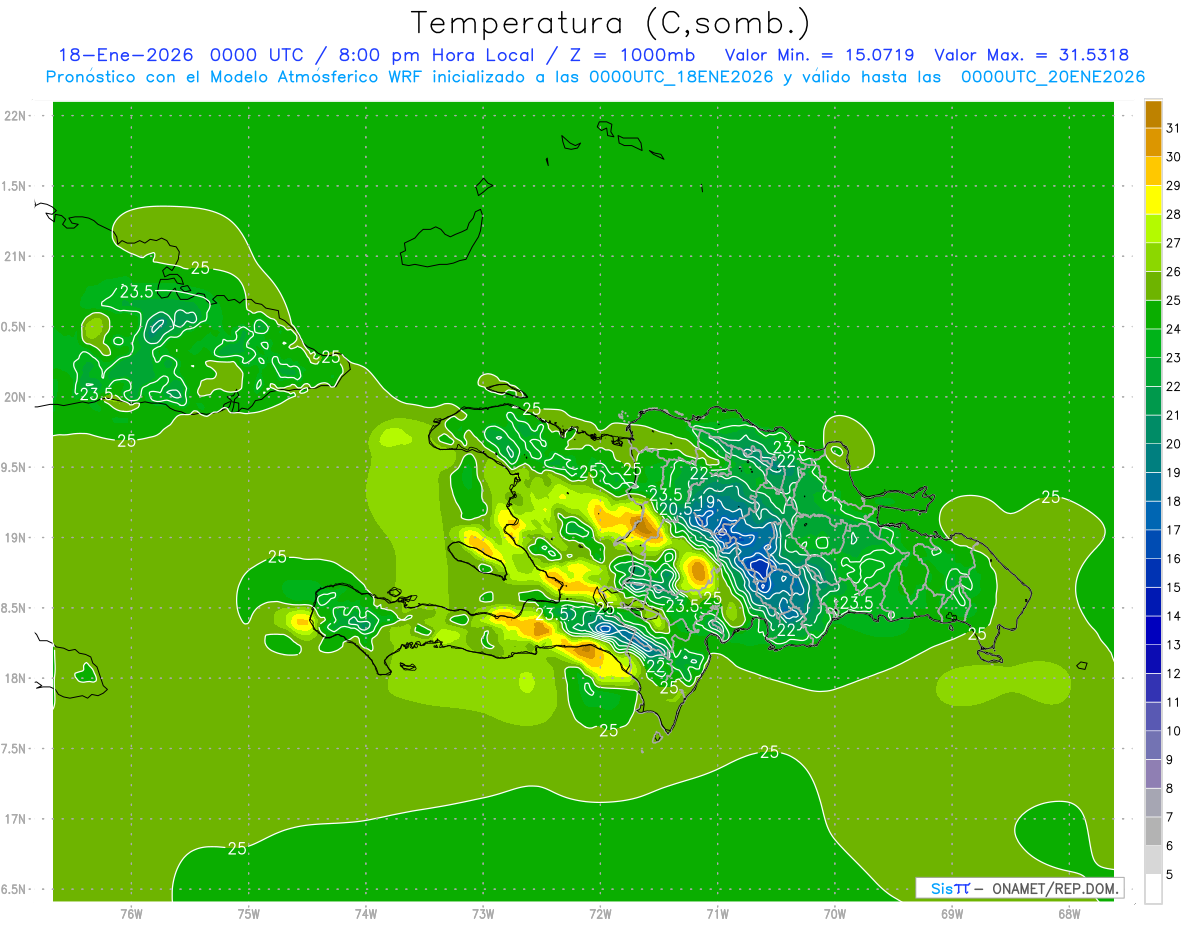The height and width of the screenshot is (927, 1200).
Task: Click the "21N" latitude axis label
Action: pyautogui.click(x=16, y=256)
